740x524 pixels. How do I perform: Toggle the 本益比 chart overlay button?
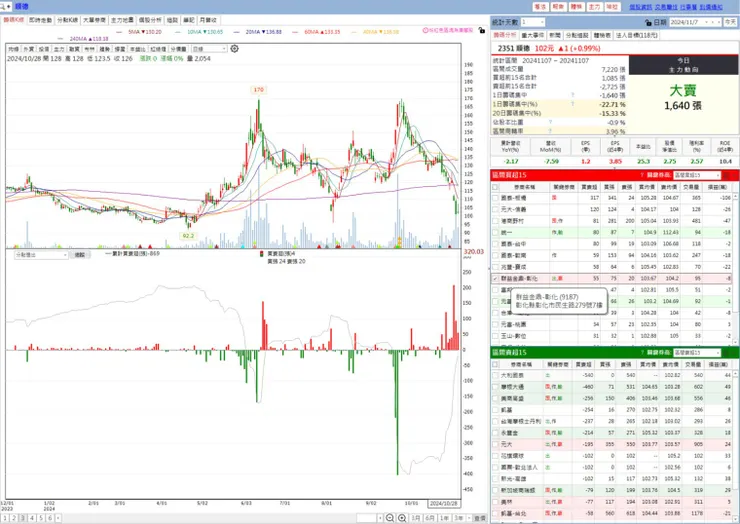tap(138, 49)
